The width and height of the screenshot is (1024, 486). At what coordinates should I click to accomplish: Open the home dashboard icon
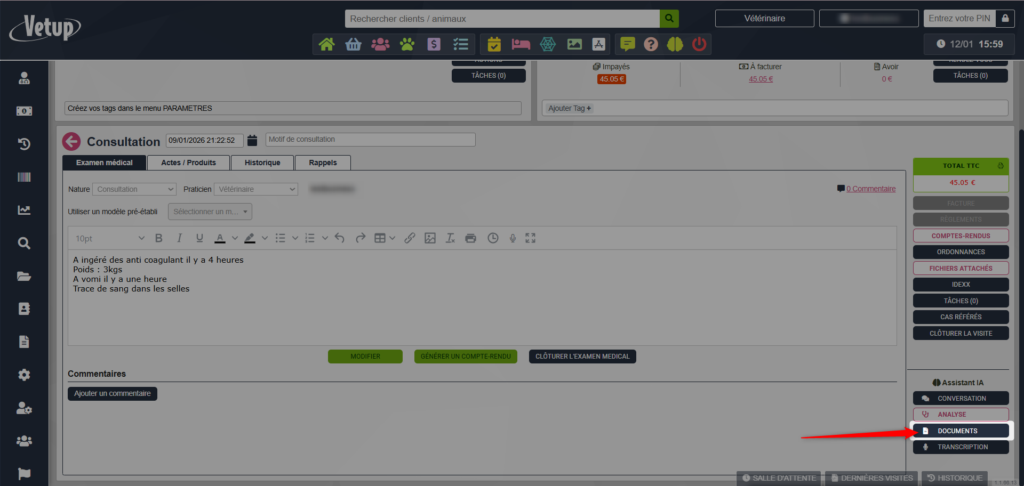[x=326, y=44]
